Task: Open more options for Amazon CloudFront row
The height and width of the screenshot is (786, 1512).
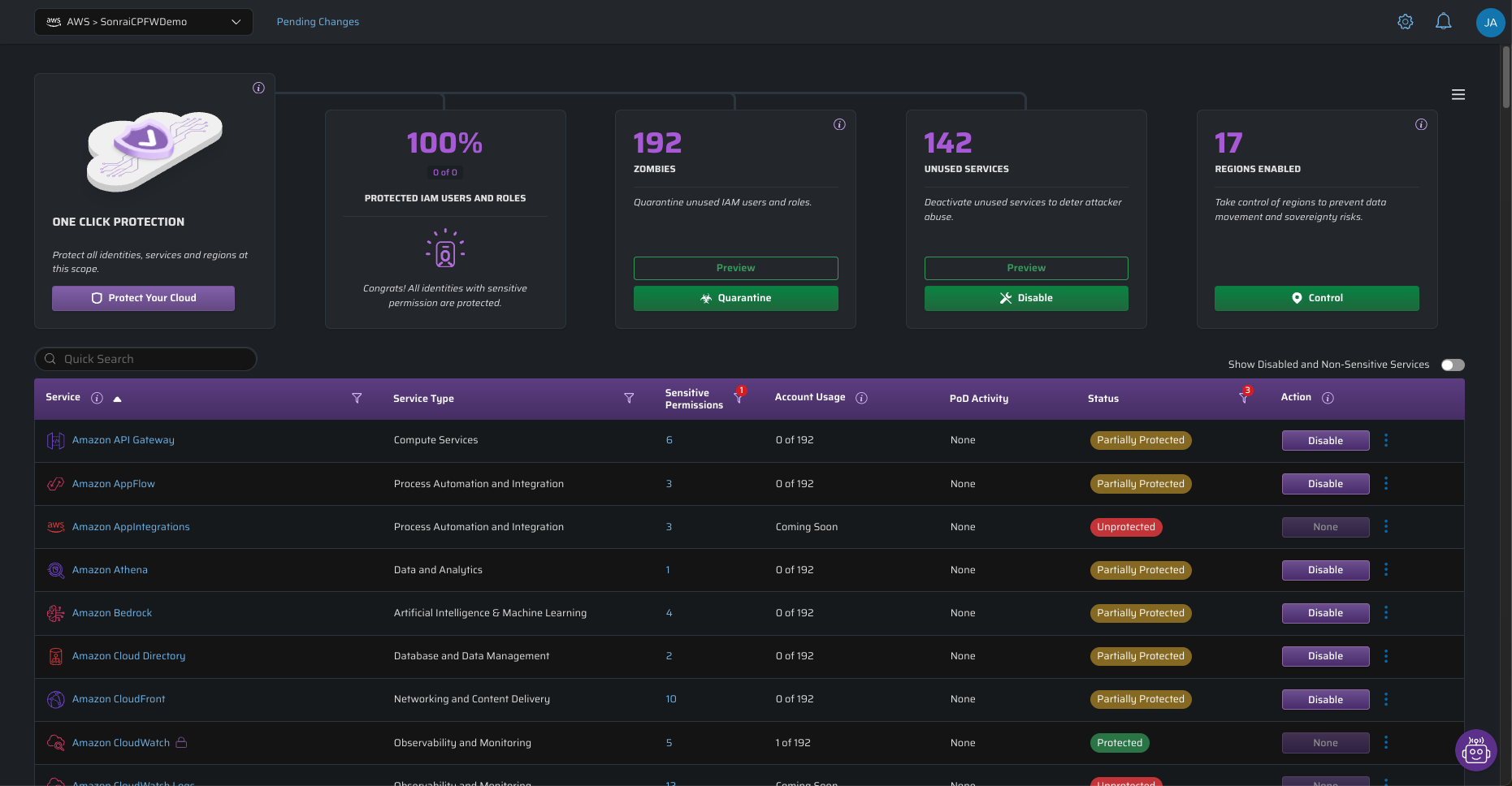Action: [1386, 699]
